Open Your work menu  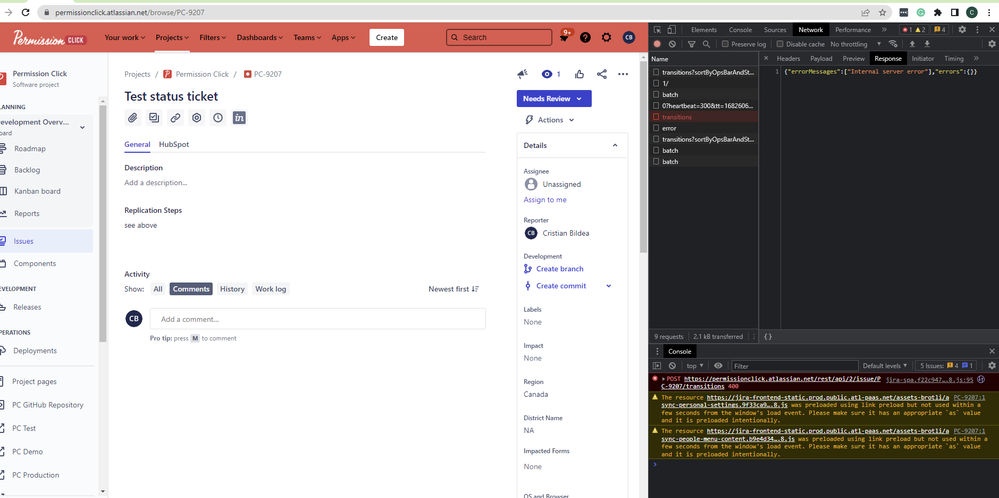click(x=125, y=38)
